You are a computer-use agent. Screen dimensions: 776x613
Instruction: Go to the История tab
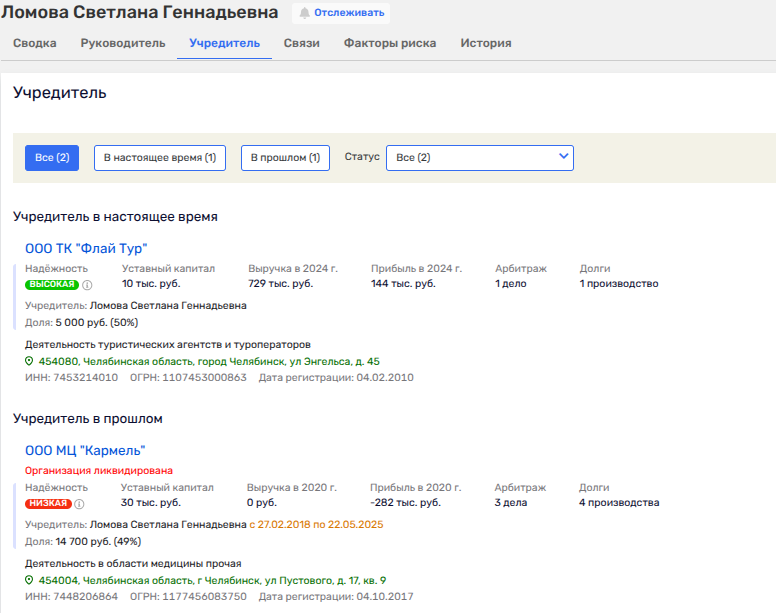(486, 43)
